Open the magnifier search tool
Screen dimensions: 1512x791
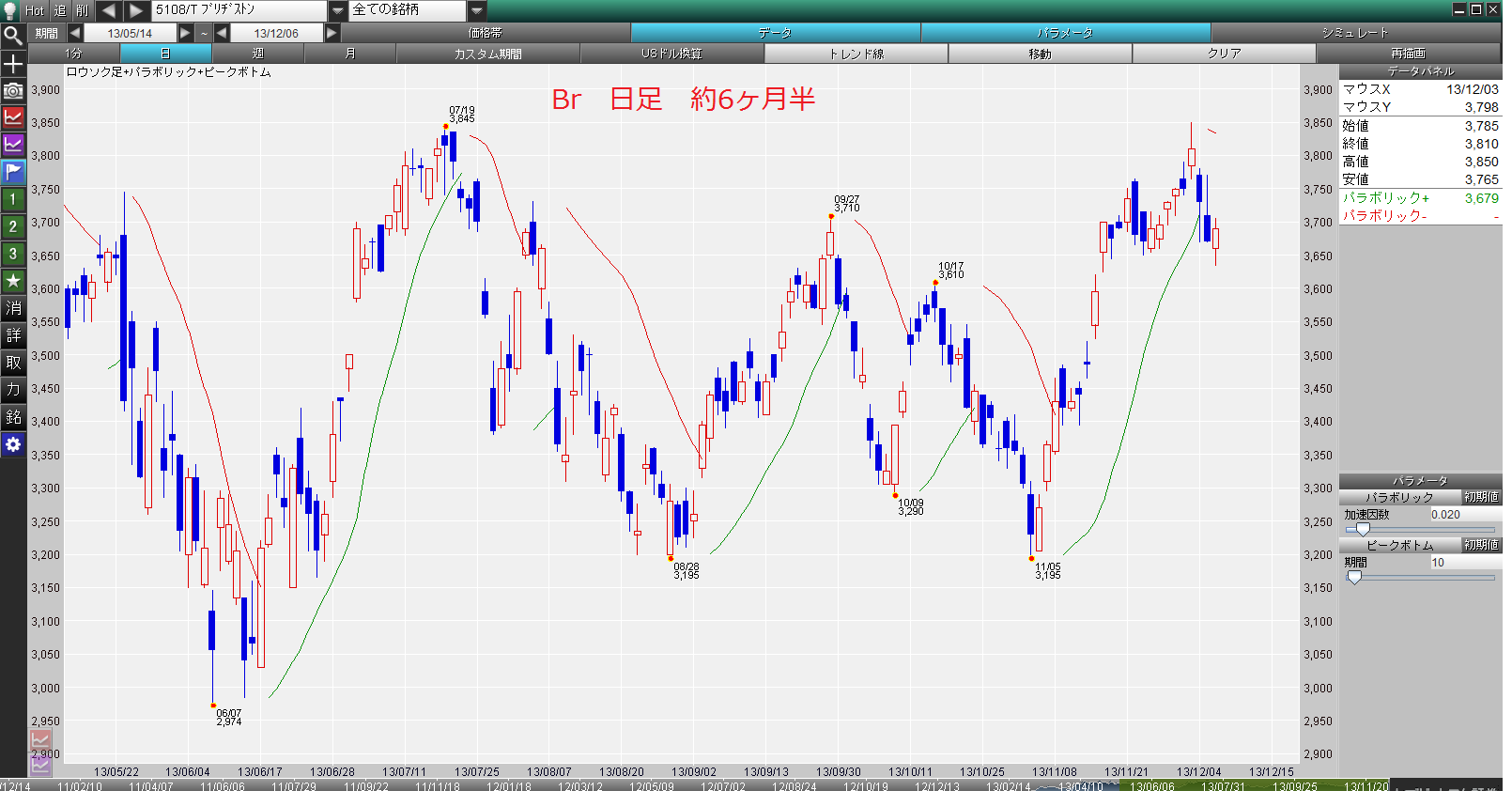(x=13, y=37)
